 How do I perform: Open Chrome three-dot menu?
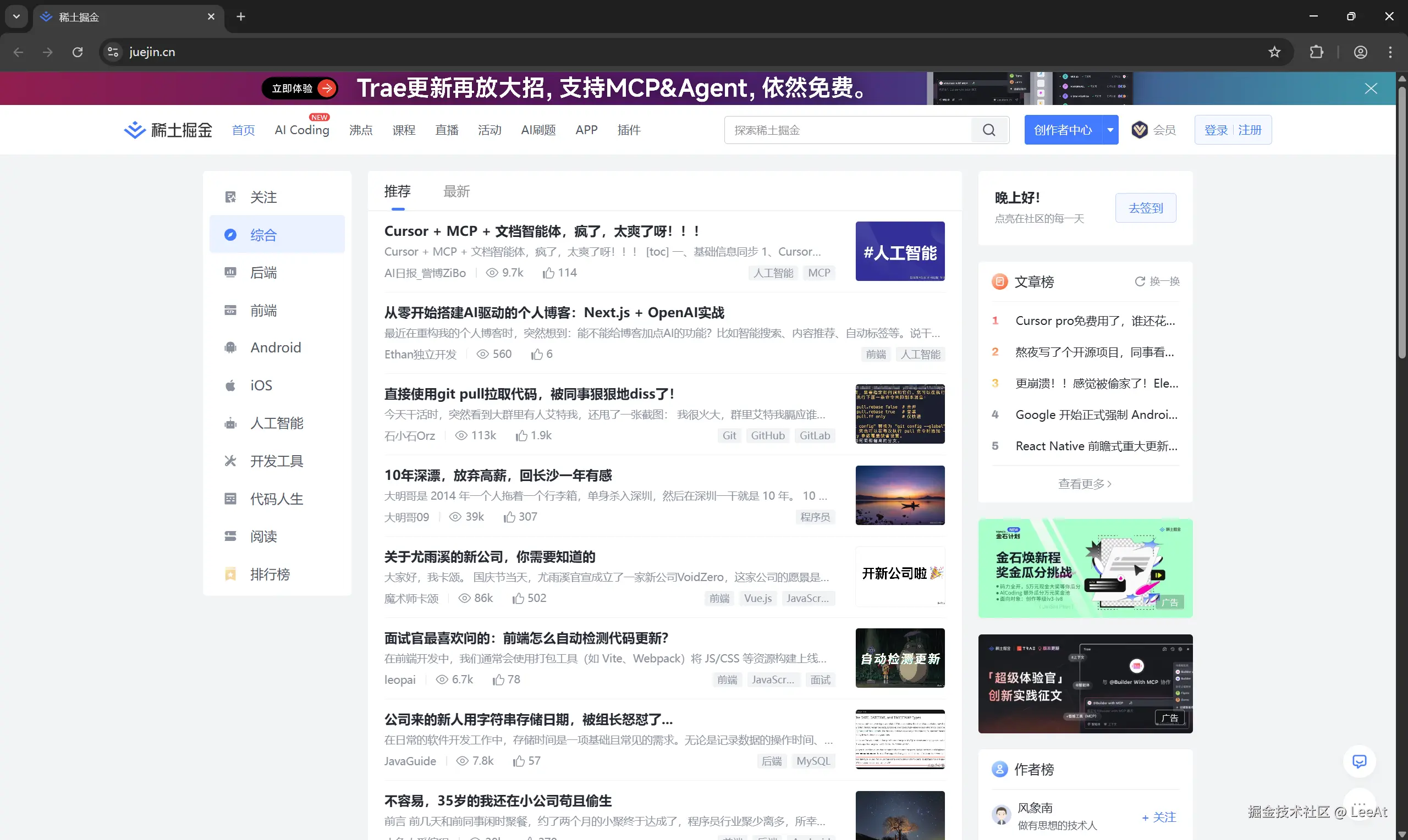[1390, 52]
